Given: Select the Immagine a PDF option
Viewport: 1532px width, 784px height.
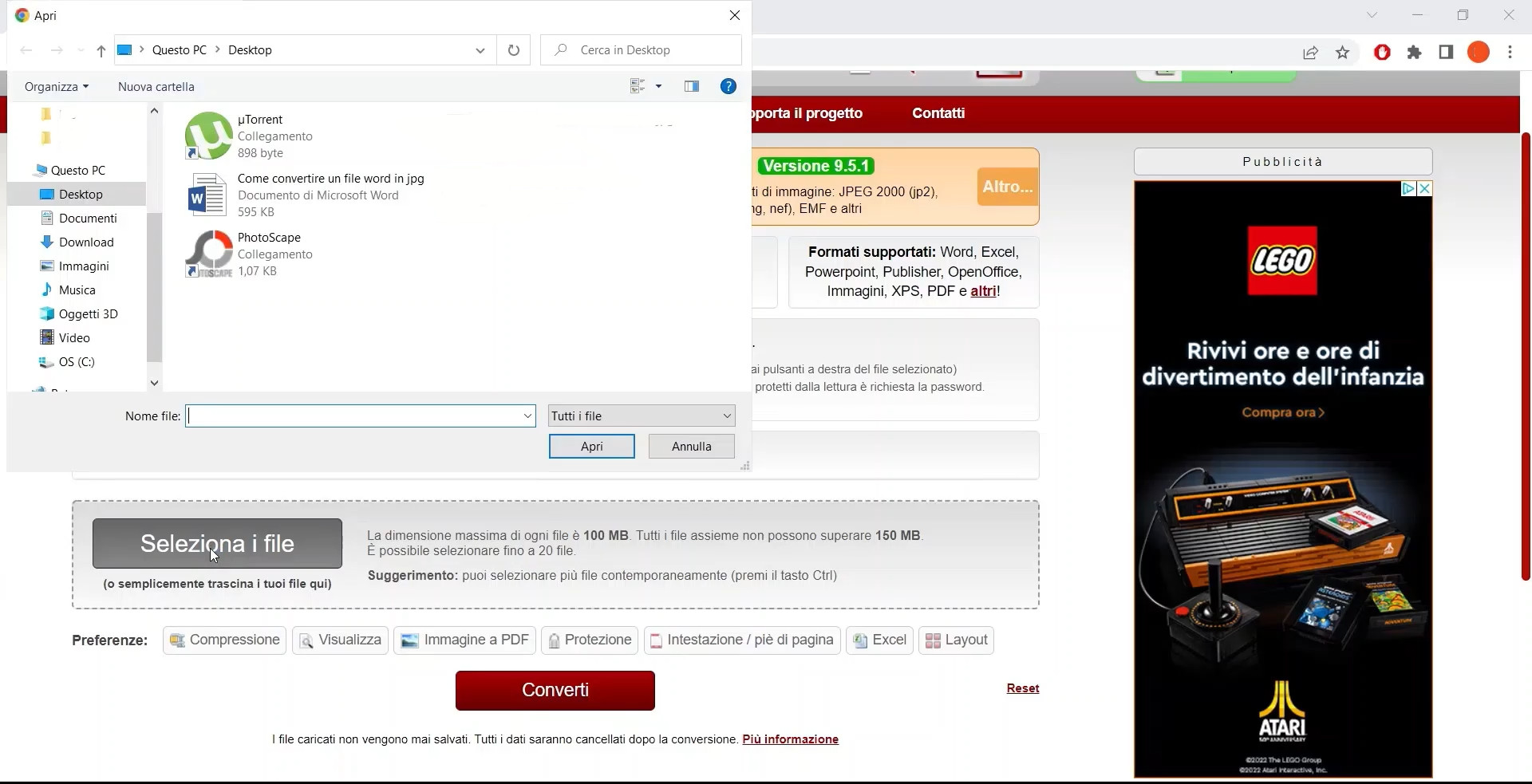Looking at the screenshot, I should pos(464,640).
